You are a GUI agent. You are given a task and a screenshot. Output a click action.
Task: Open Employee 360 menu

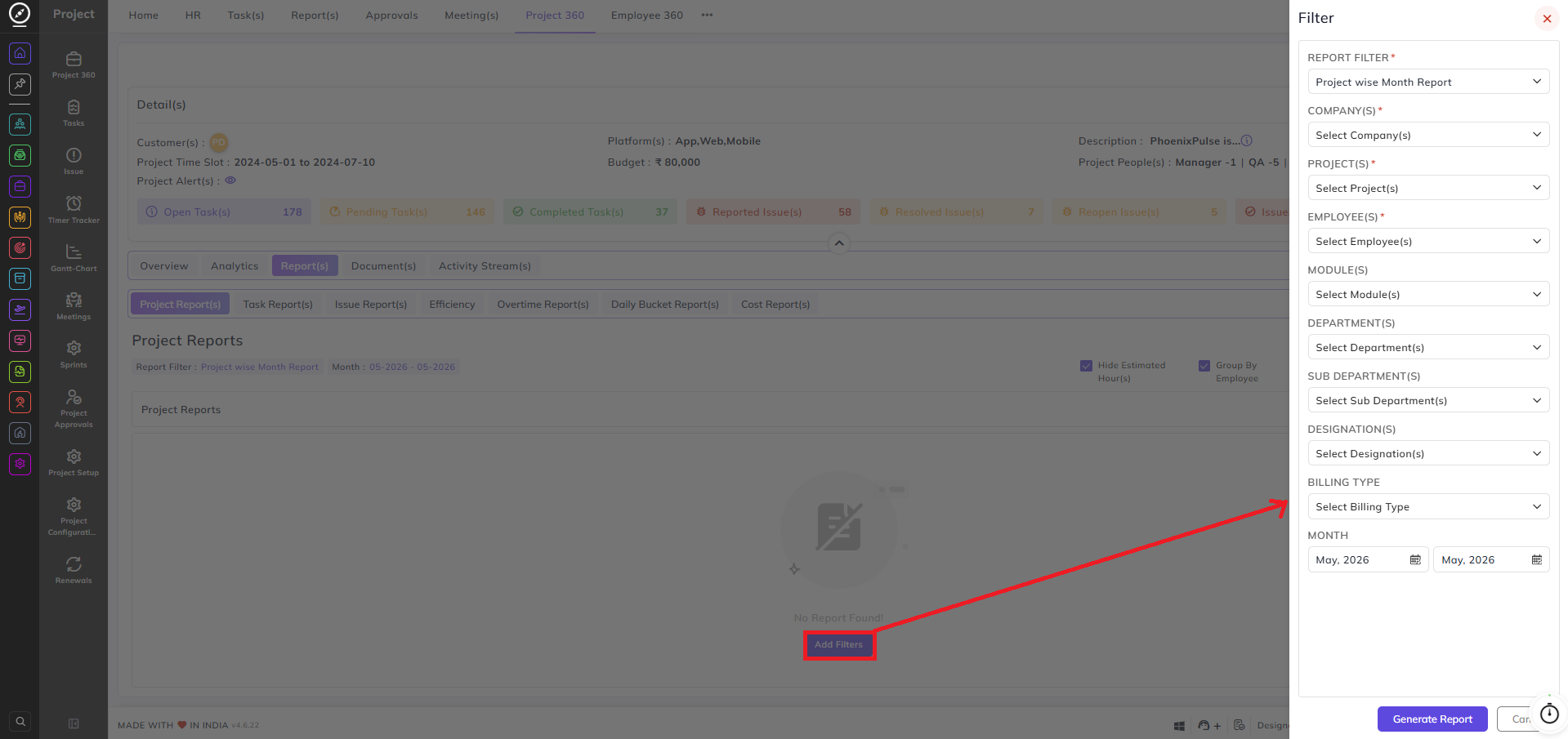647,16
